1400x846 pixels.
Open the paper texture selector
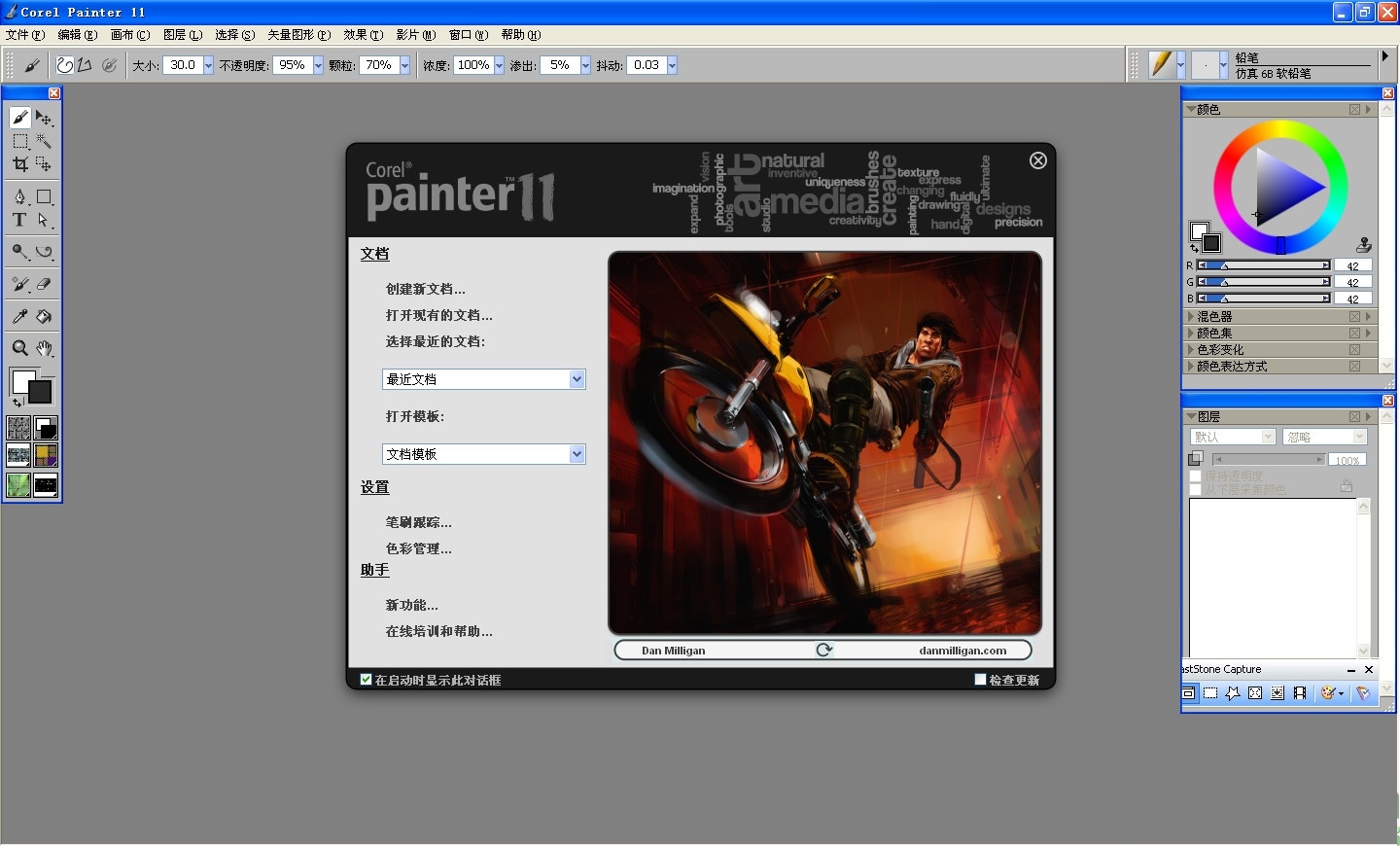click(x=18, y=428)
